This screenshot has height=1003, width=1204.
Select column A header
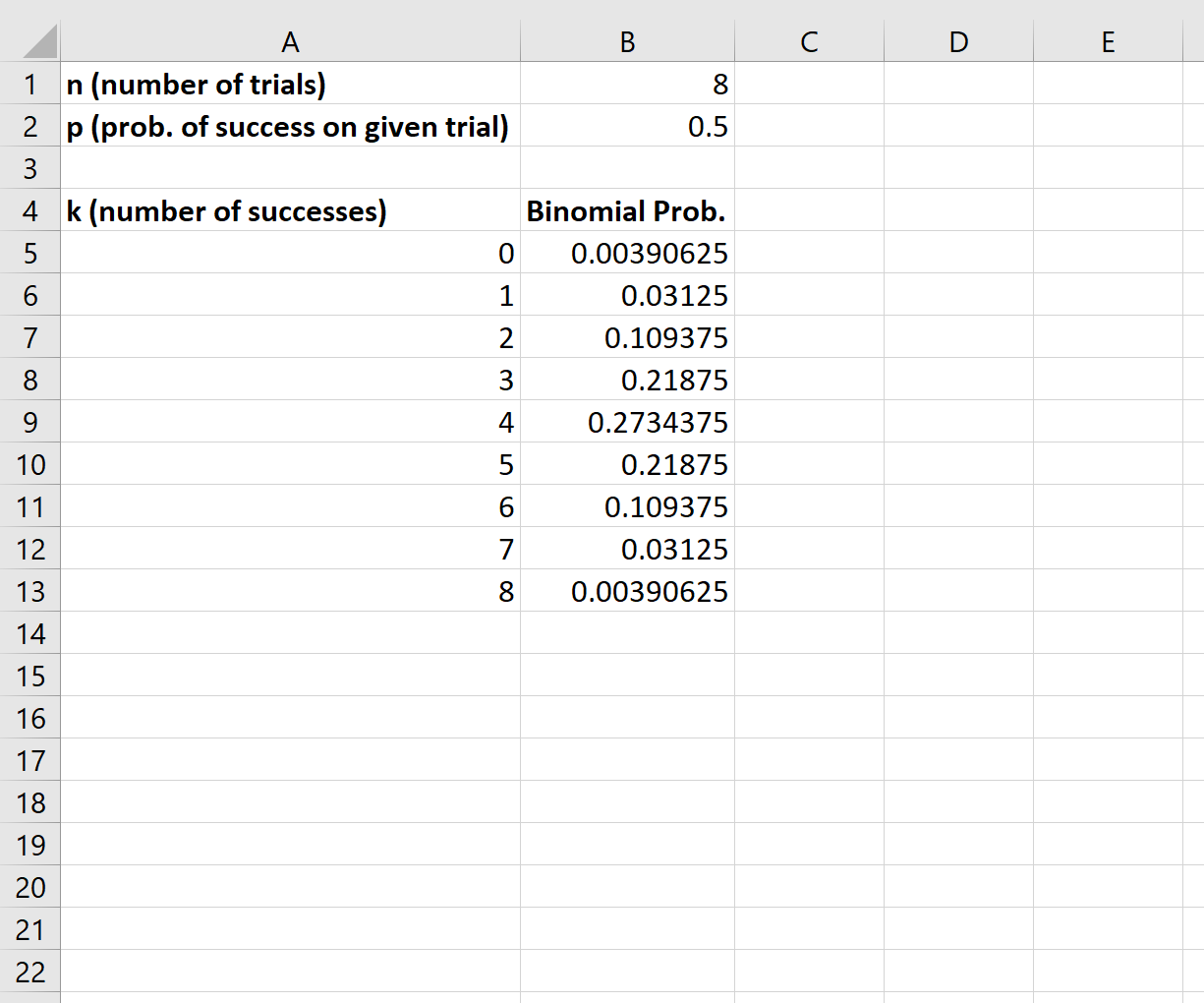(x=291, y=41)
